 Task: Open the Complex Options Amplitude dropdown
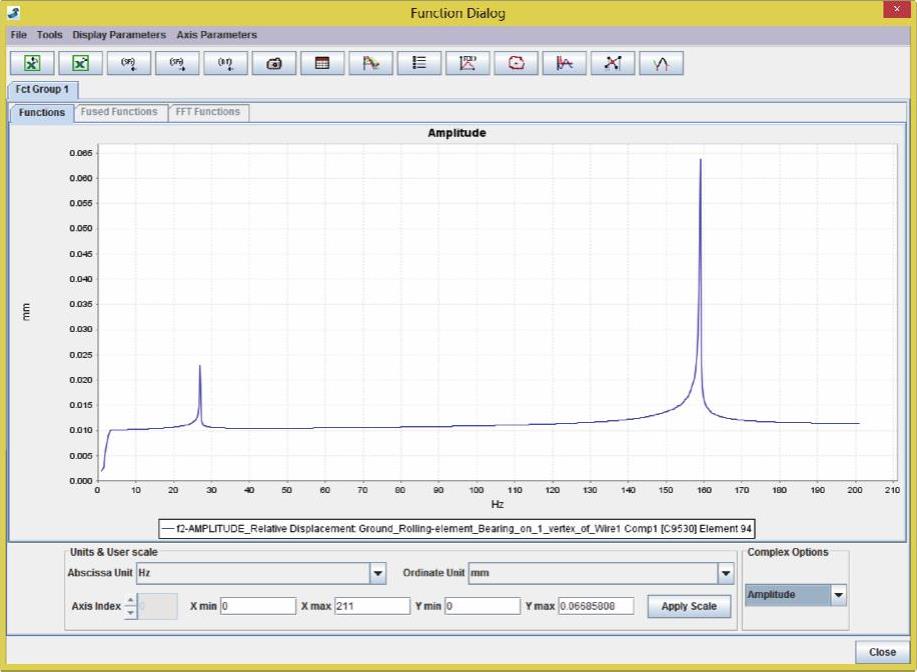tap(838, 595)
